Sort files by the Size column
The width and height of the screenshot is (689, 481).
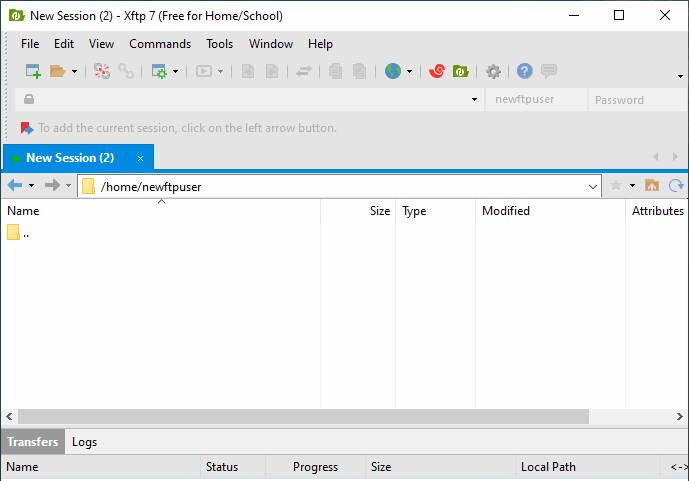358,211
